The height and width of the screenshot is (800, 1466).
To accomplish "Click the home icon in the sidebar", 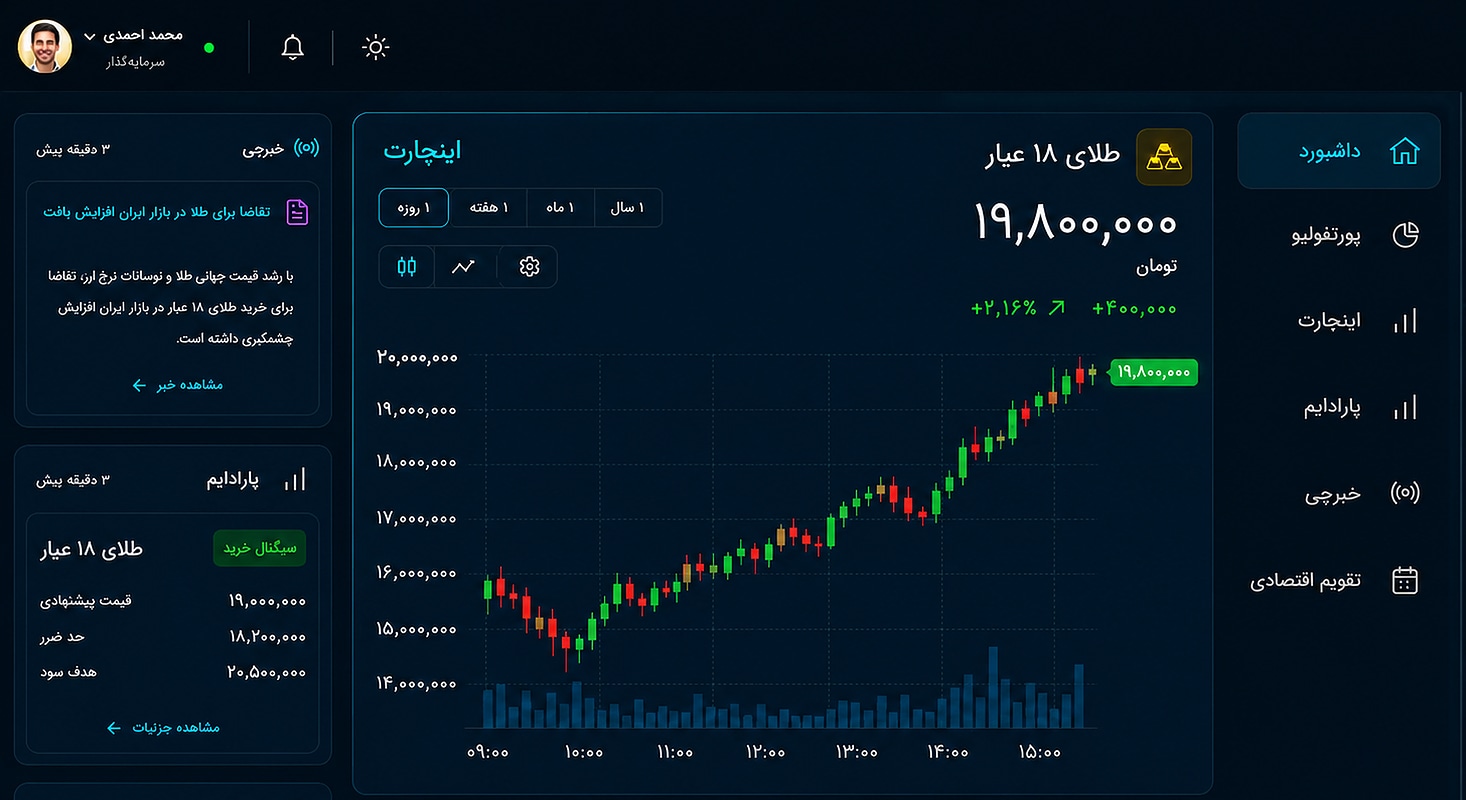I will point(1404,152).
